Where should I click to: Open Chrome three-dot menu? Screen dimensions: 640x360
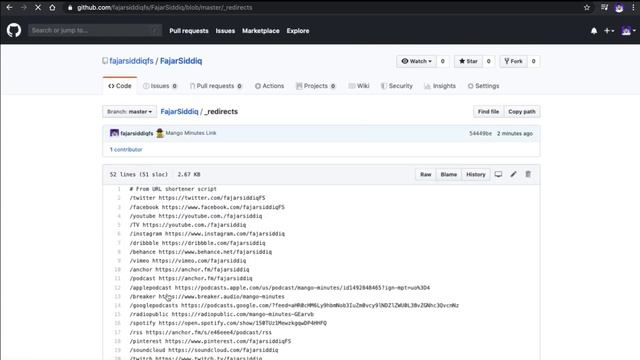(x=633, y=7)
